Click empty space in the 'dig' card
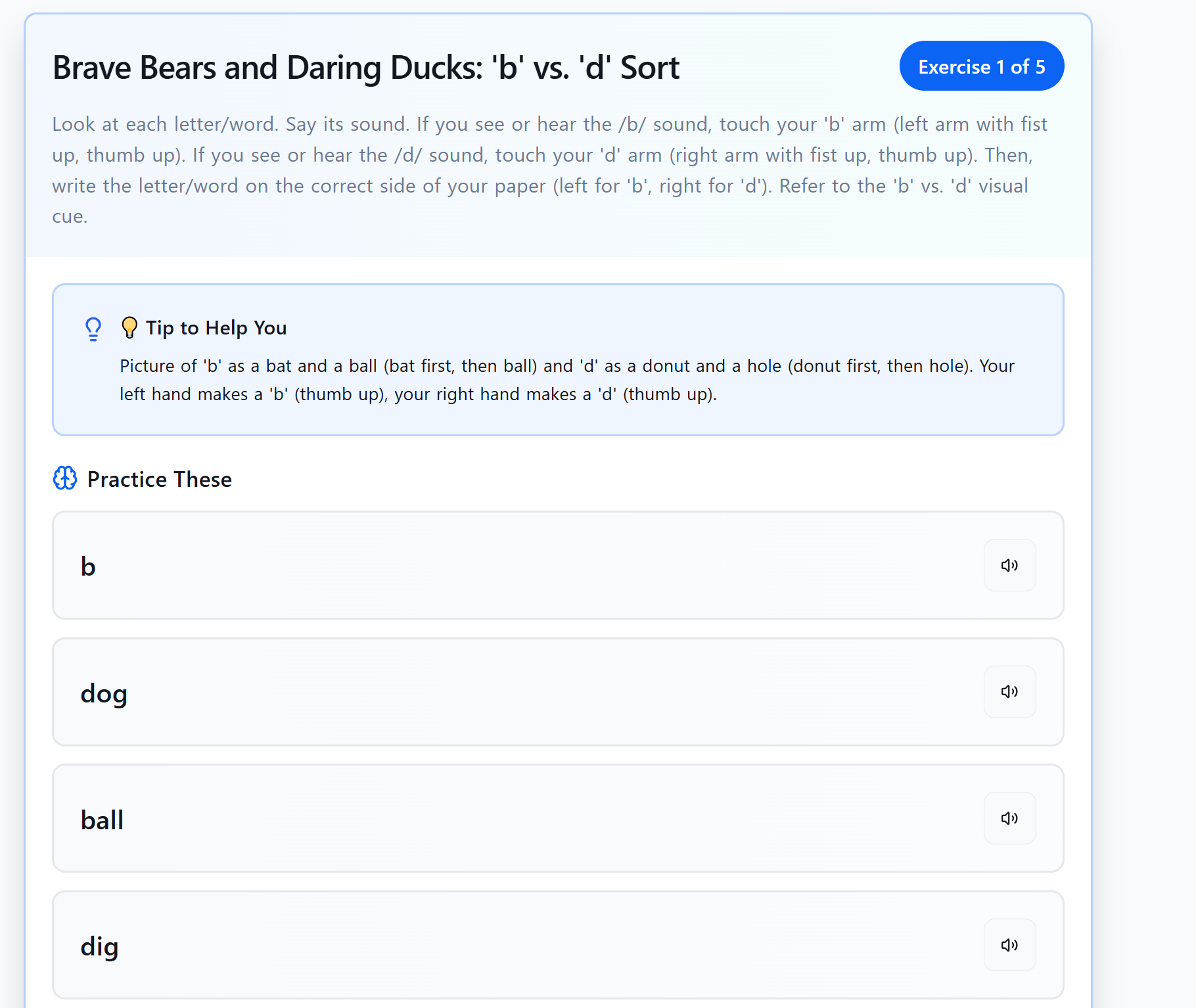This screenshot has height=1008, width=1196. point(526,946)
